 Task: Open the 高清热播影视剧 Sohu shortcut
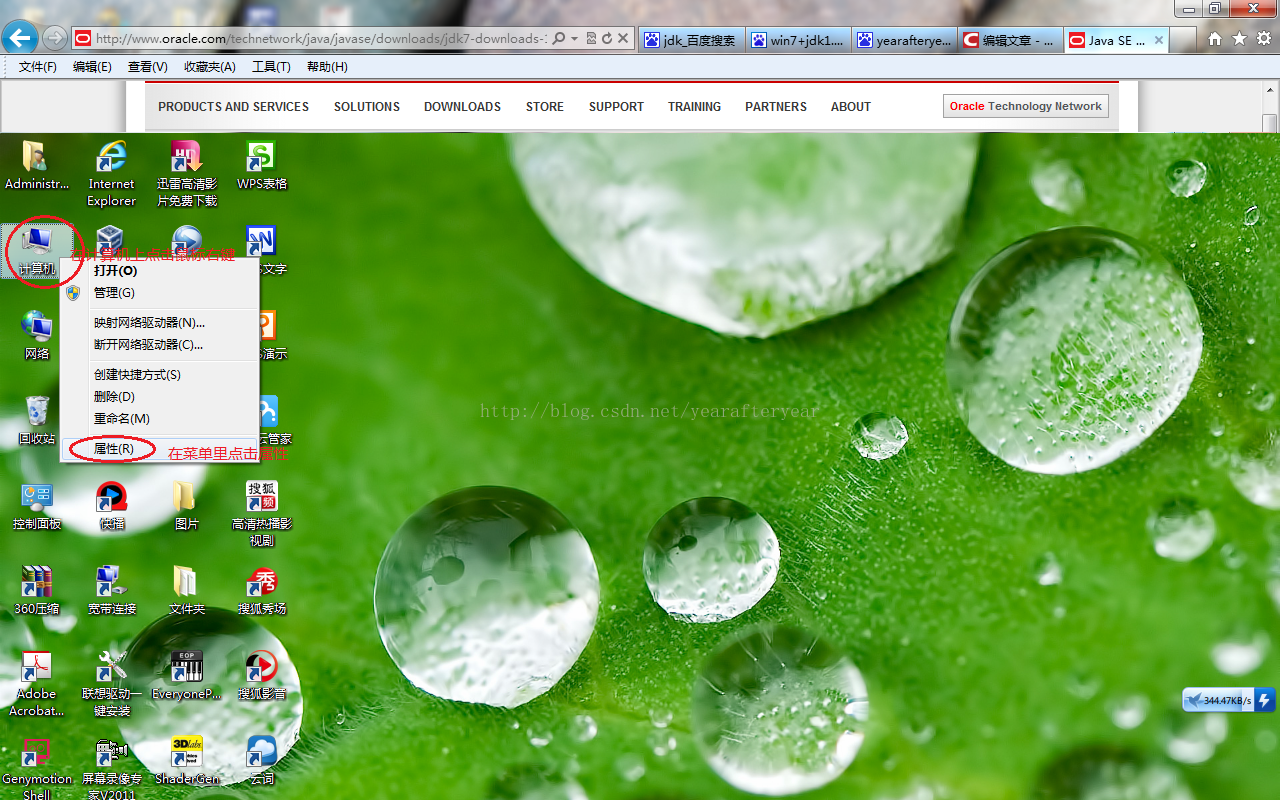point(261,514)
